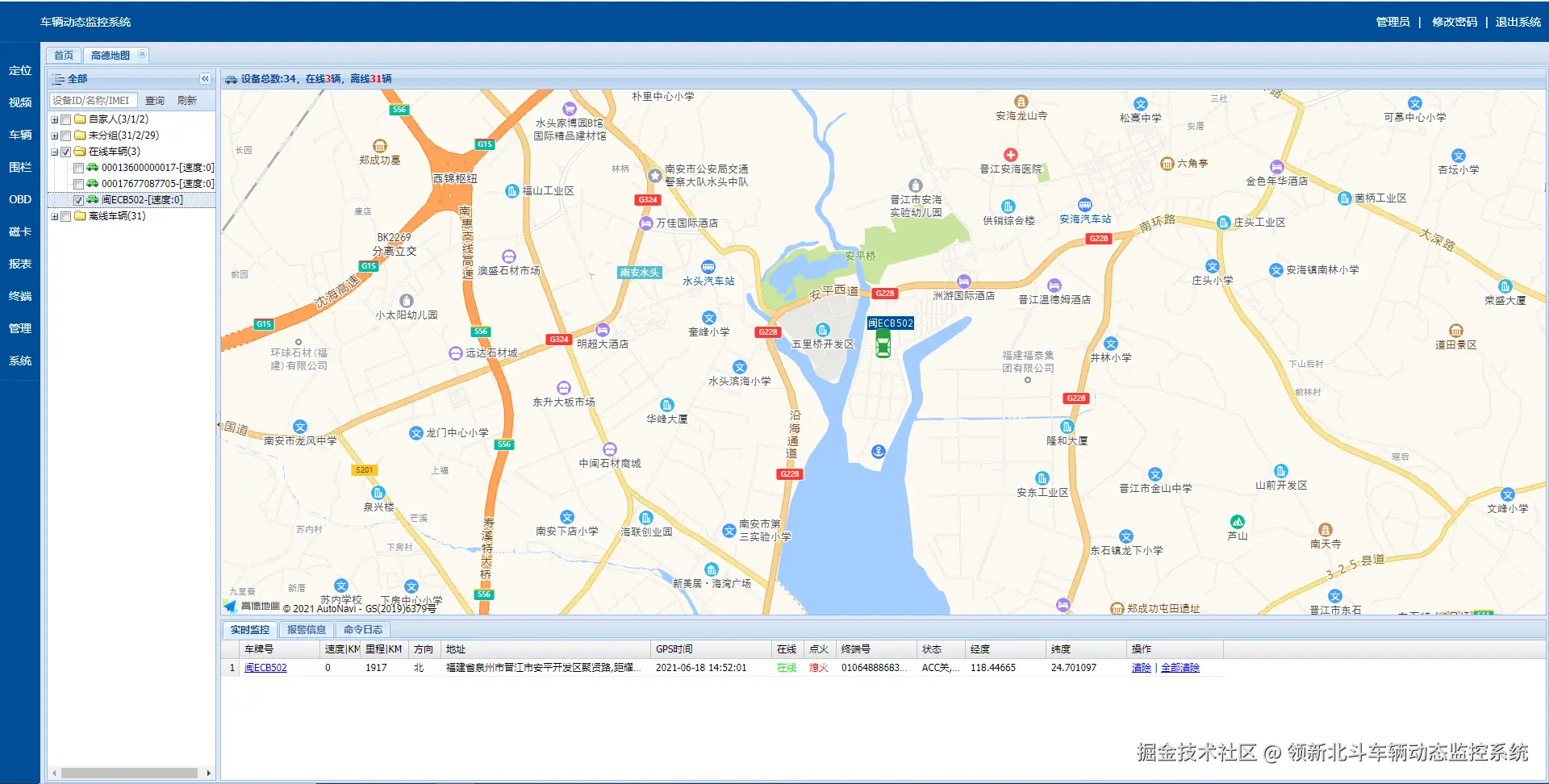The width and height of the screenshot is (1549, 784).
Task: Click the car icon beside 设备总数 summary
Action: 232,79
